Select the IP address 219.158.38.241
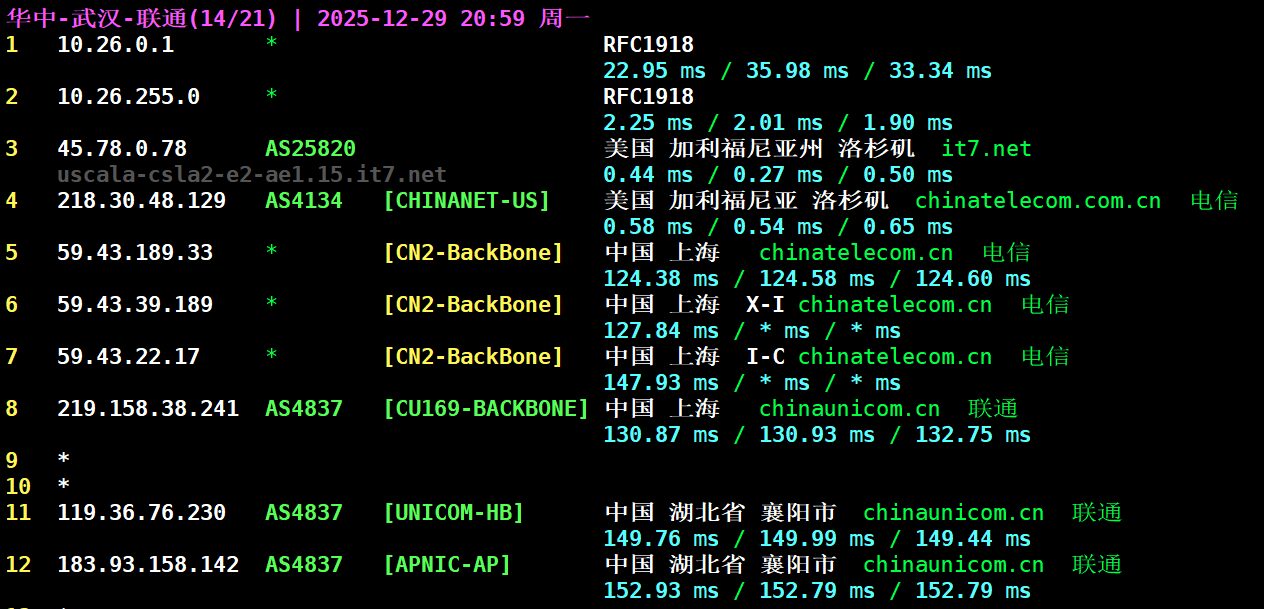The width and height of the screenshot is (1264, 609). (148, 409)
